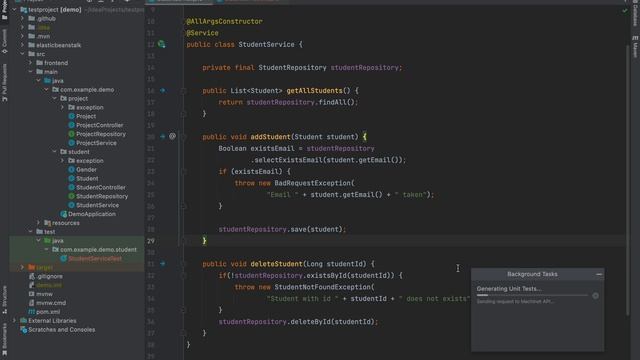640x360 pixels.
Task: Expand the resources folder
Action: [38, 223]
